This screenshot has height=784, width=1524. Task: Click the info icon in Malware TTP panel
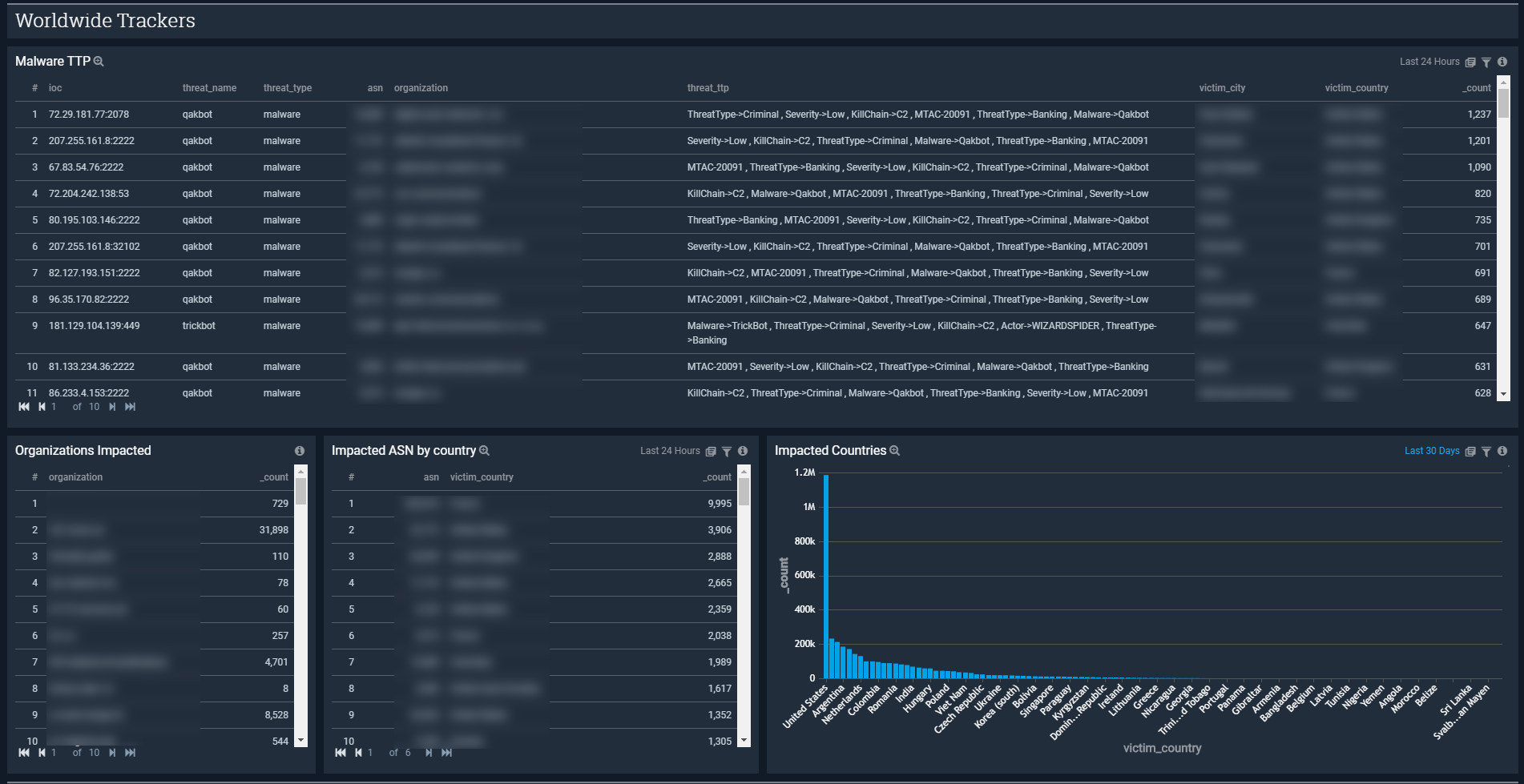[1502, 62]
